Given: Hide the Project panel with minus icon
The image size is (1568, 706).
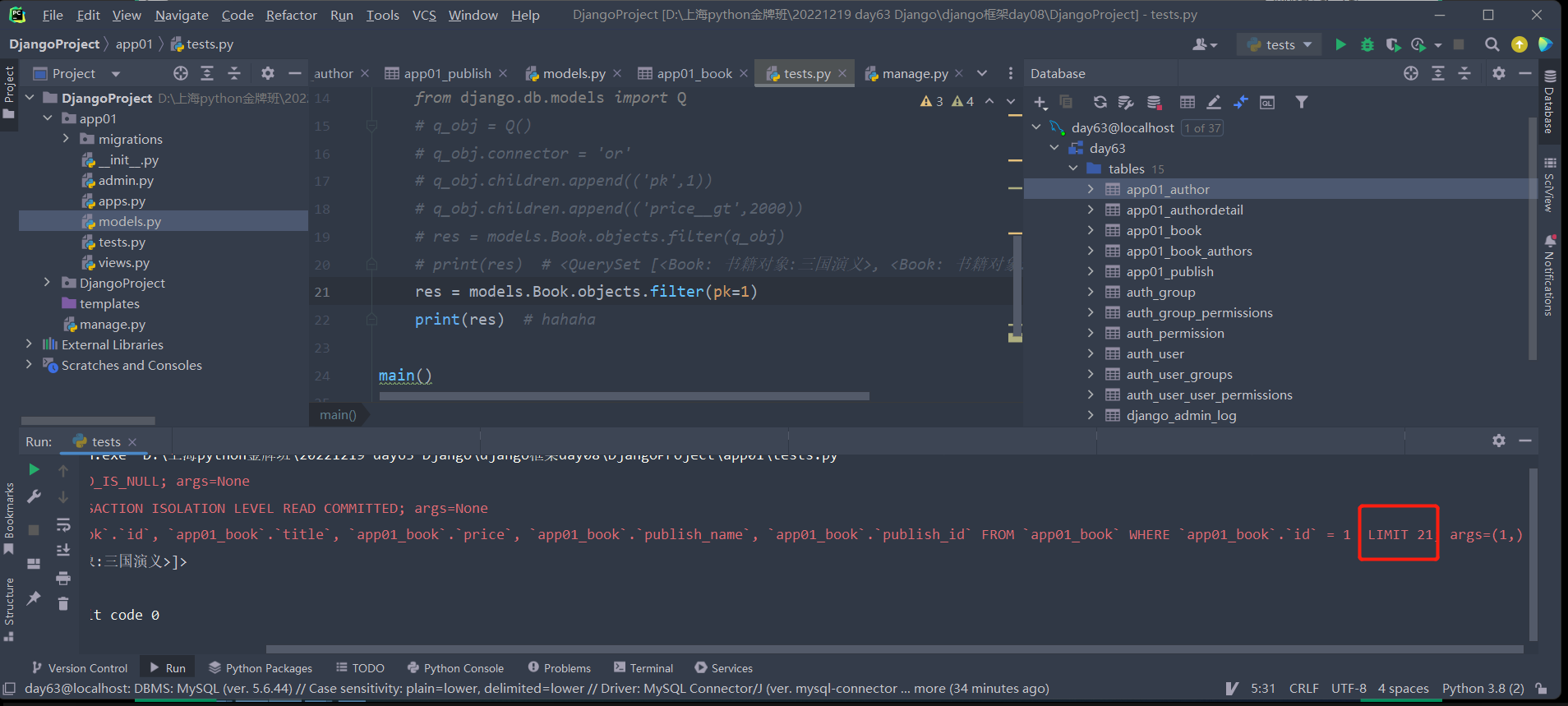Looking at the screenshot, I should pos(294,73).
